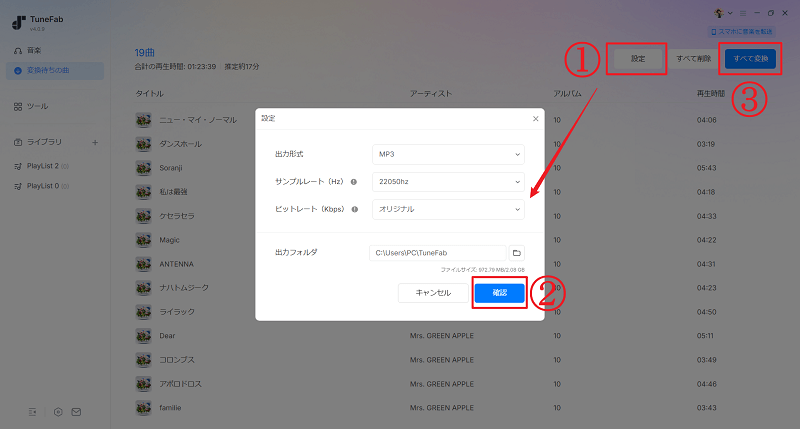The height and width of the screenshot is (429, 800).
Task: Open the mail feedback icon
Action: [x=76, y=412]
